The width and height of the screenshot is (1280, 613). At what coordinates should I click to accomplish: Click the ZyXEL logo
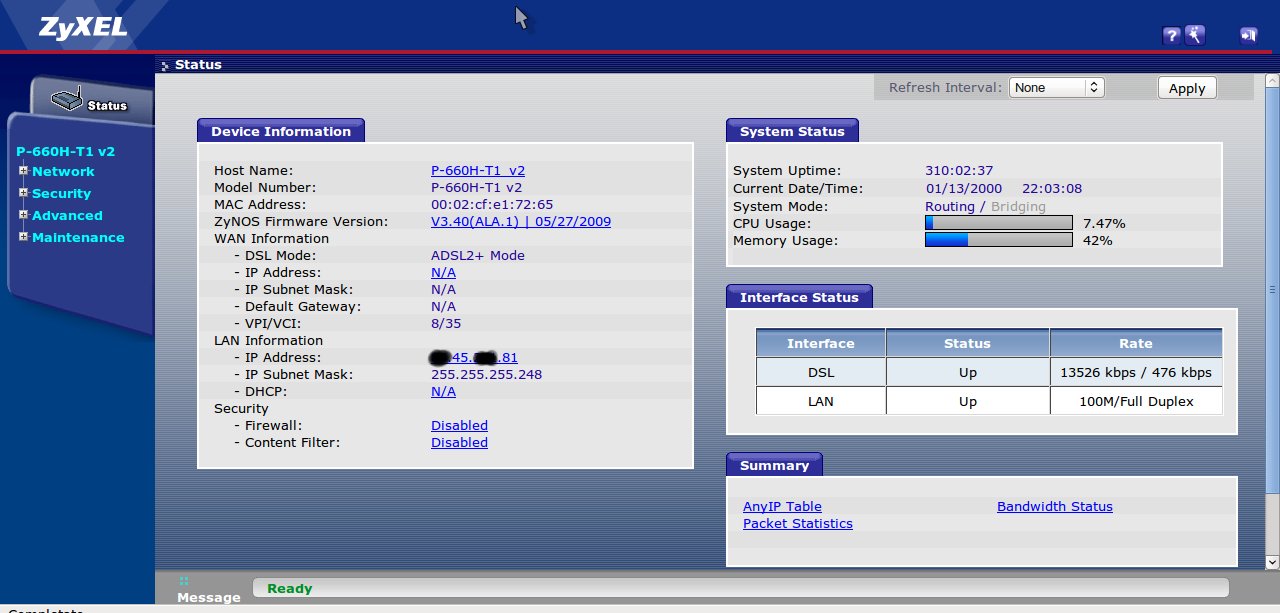(83, 28)
